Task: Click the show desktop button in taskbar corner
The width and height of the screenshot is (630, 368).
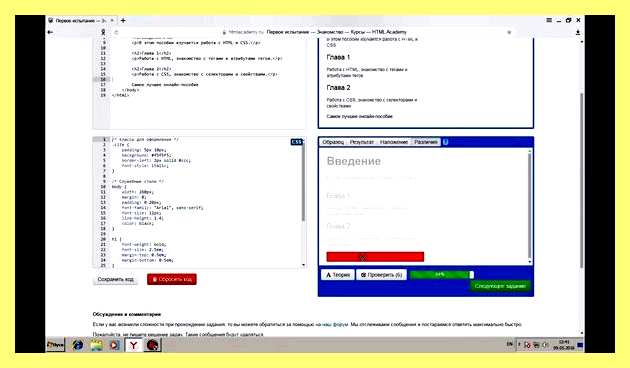Action: pyautogui.click(x=580, y=345)
